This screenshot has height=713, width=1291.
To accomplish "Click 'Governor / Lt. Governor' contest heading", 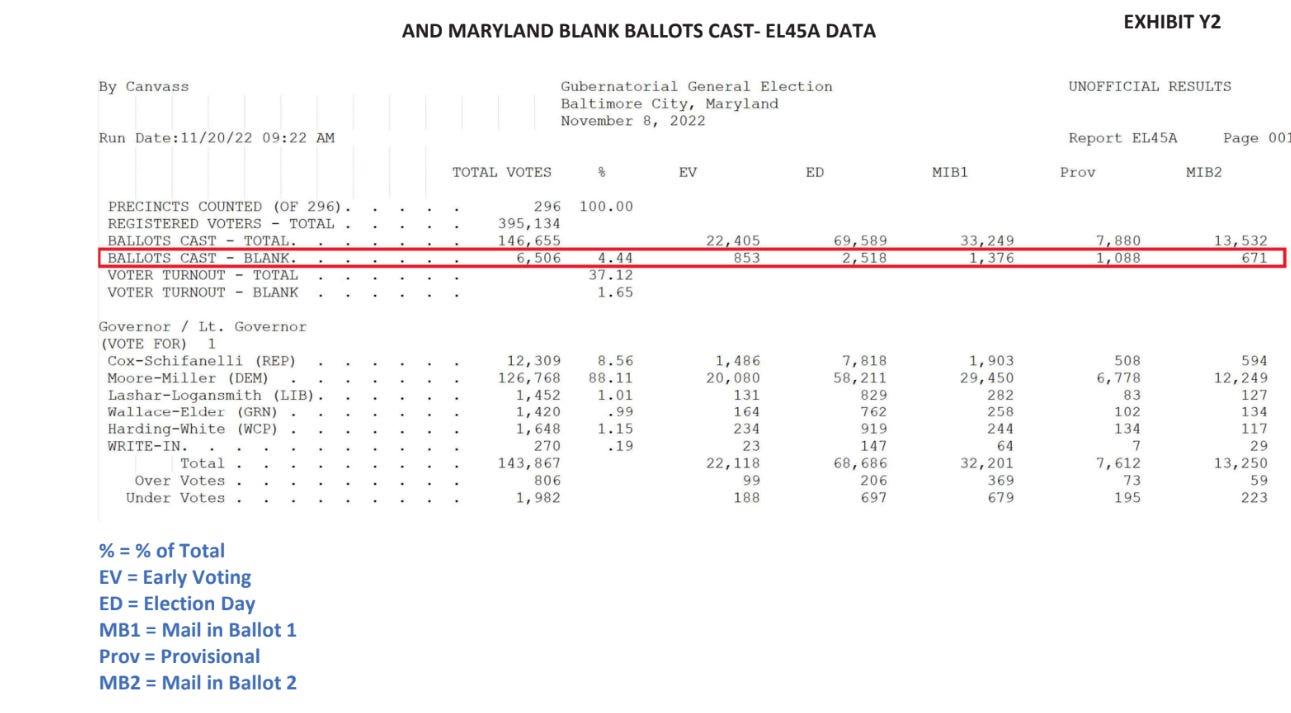I will (202, 327).
